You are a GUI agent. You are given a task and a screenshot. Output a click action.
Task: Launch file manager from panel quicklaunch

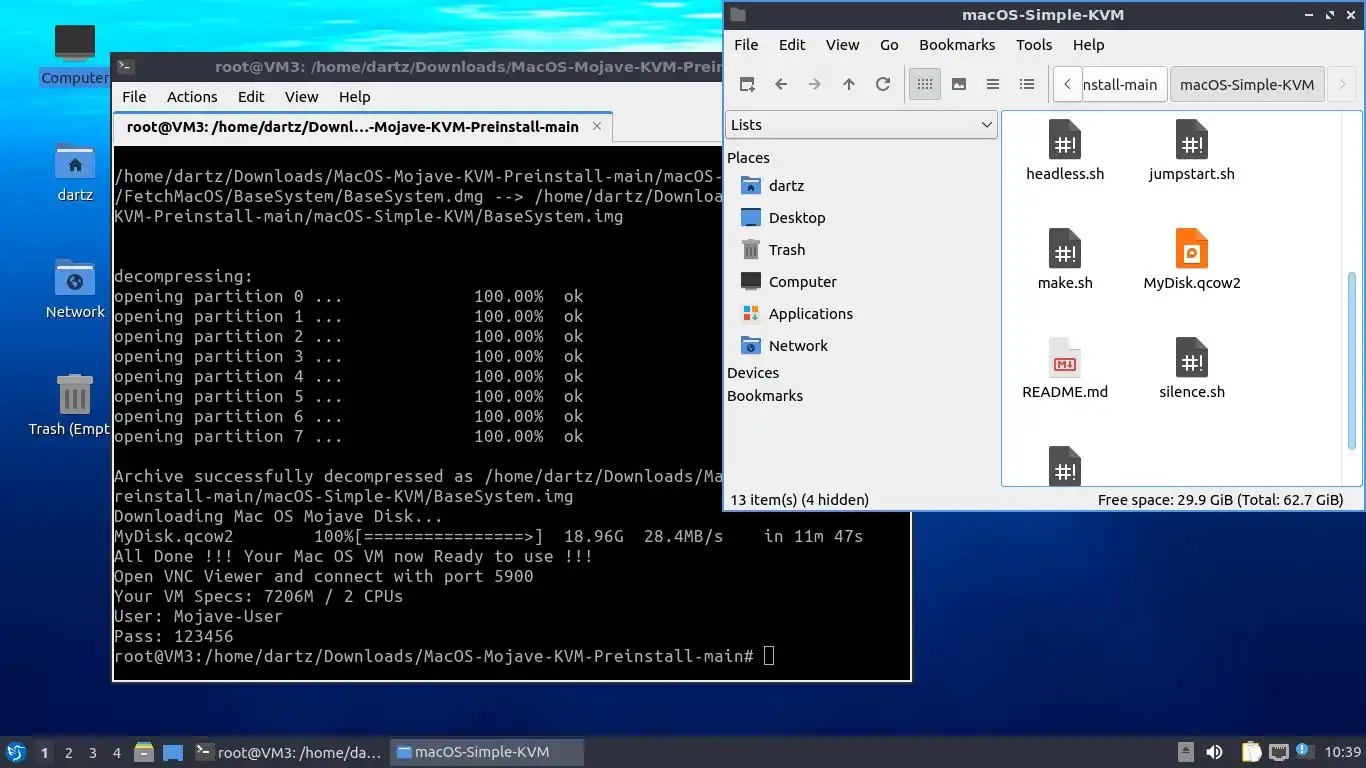[144, 752]
